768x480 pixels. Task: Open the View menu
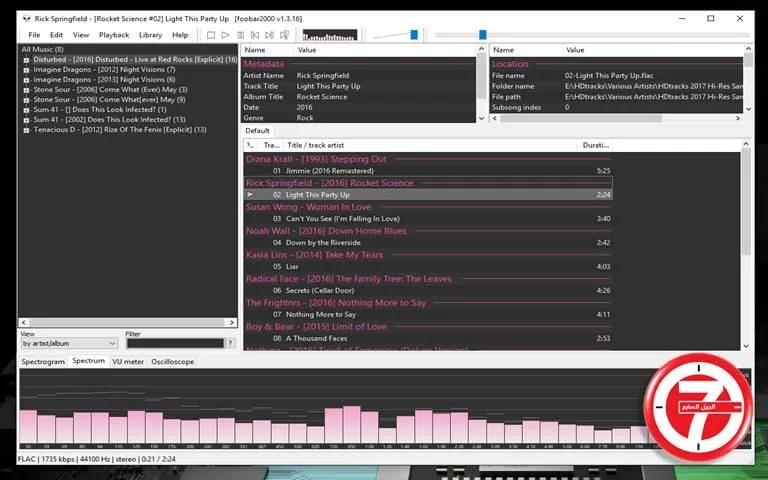click(81, 35)
